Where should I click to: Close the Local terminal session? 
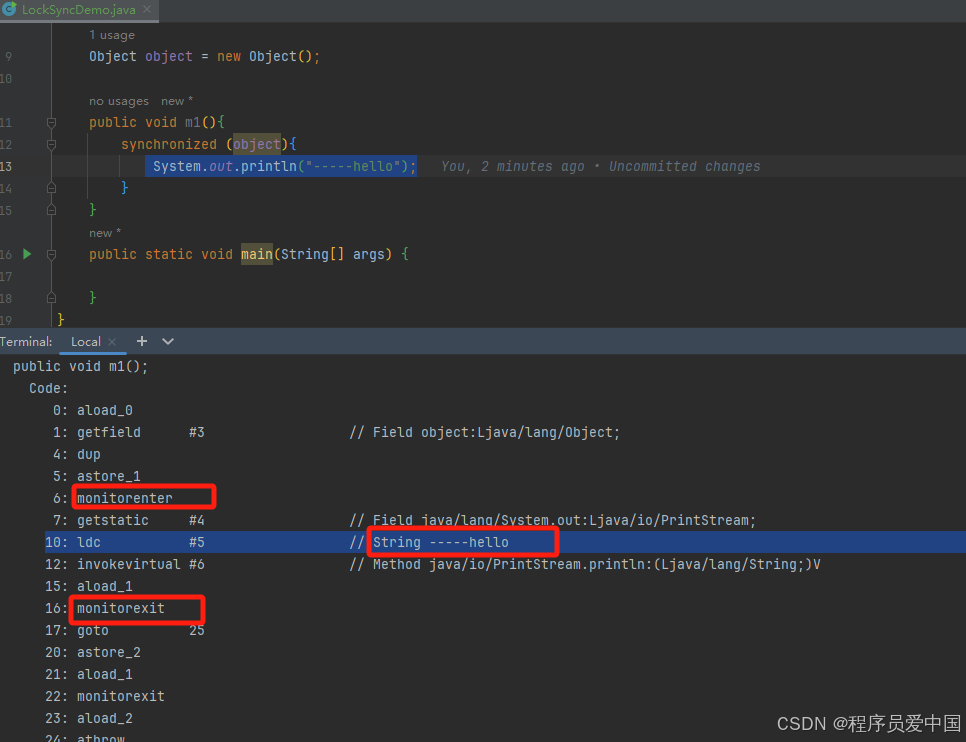[x=112, y=342]
